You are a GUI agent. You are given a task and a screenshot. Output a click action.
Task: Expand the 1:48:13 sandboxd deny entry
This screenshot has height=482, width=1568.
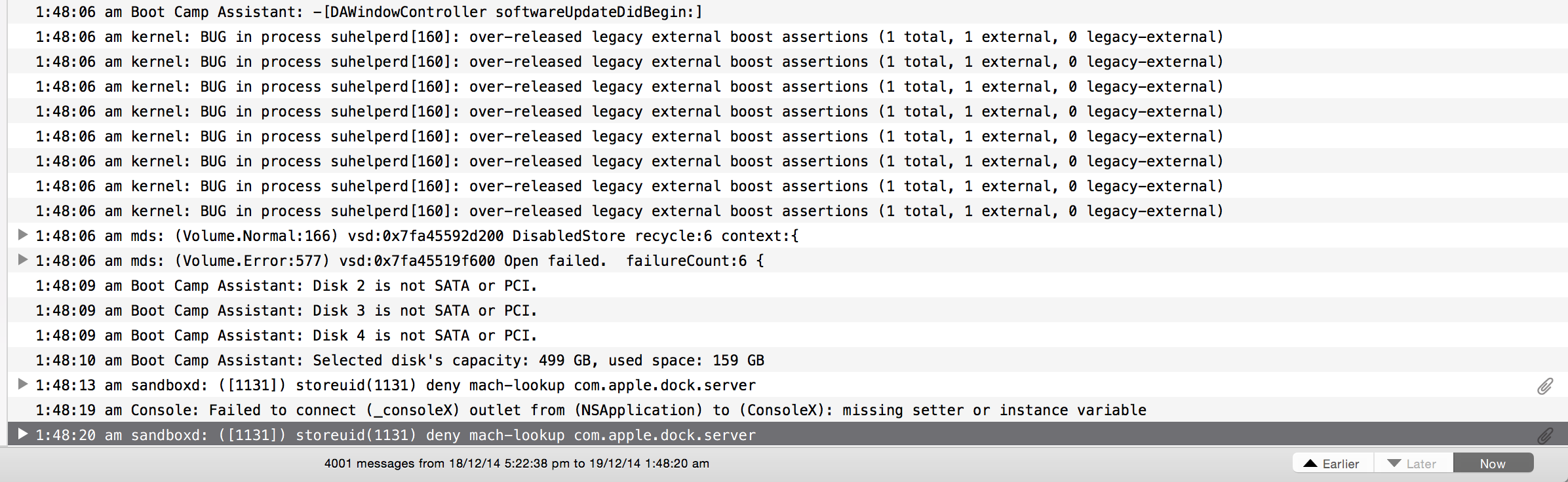(x=22, y=384)
